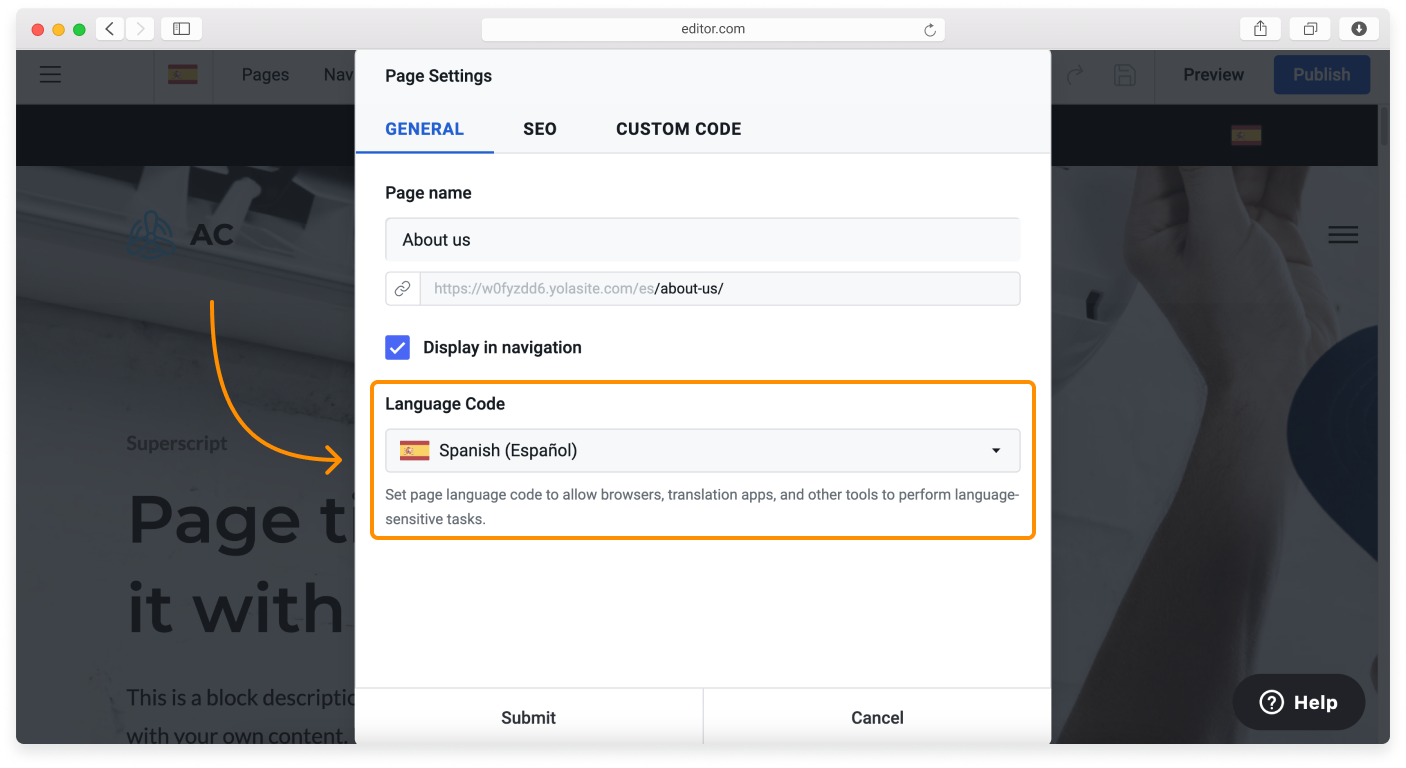Viewport: 1406px width, 768px height.
Task: Switch to SEO tab
Action: pos(540,129)
